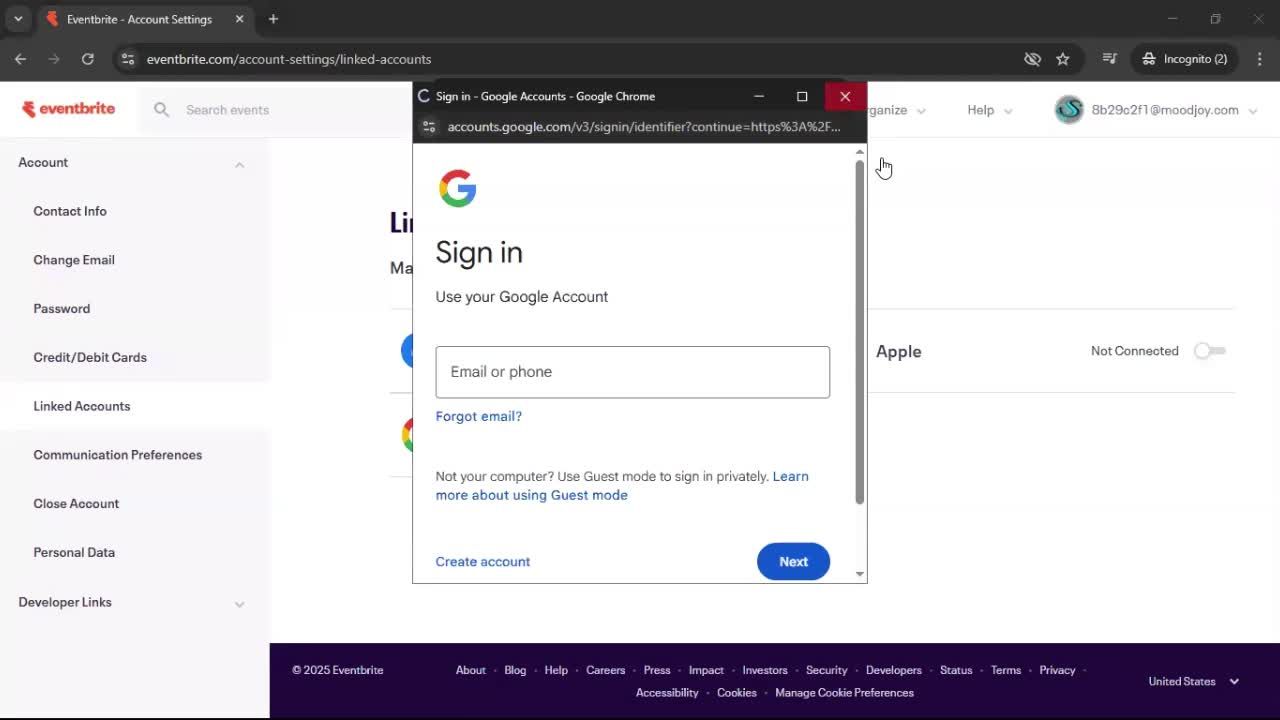Open the Chrome three-dot menu

tap(1260, 59)
